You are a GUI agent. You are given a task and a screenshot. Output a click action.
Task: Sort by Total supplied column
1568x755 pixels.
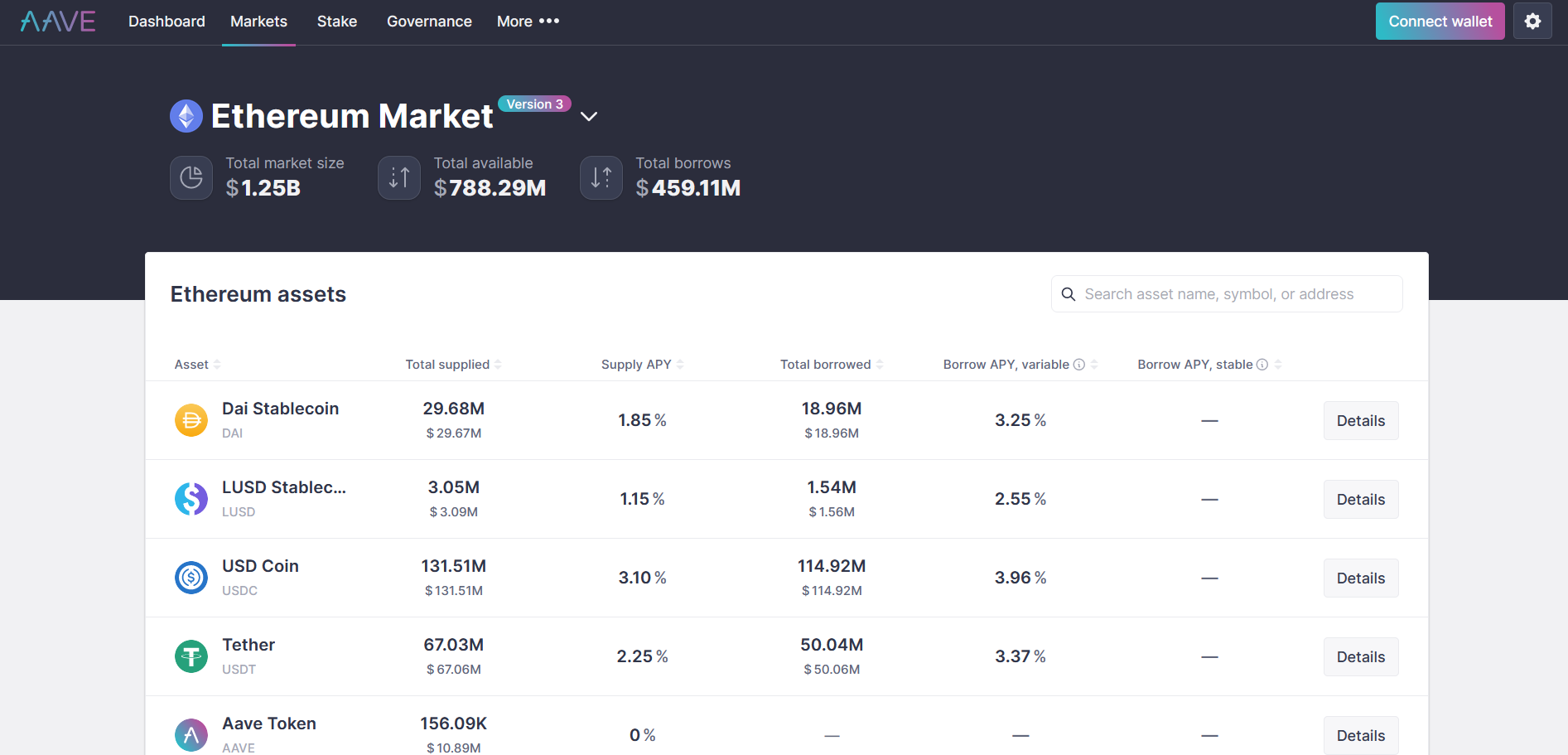click(453, 365)
